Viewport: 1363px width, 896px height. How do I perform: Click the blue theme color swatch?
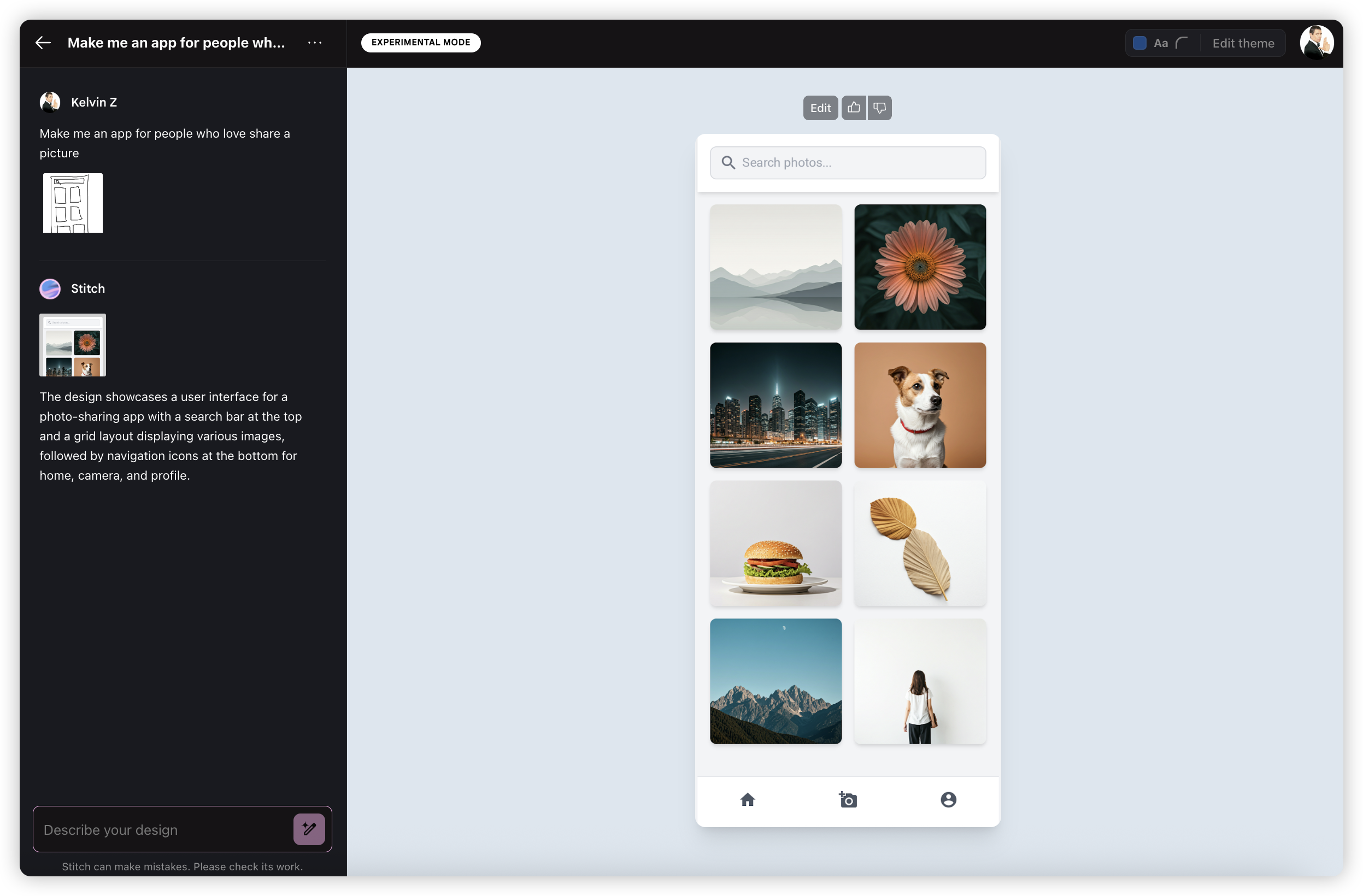click(x=1139, y=43)
